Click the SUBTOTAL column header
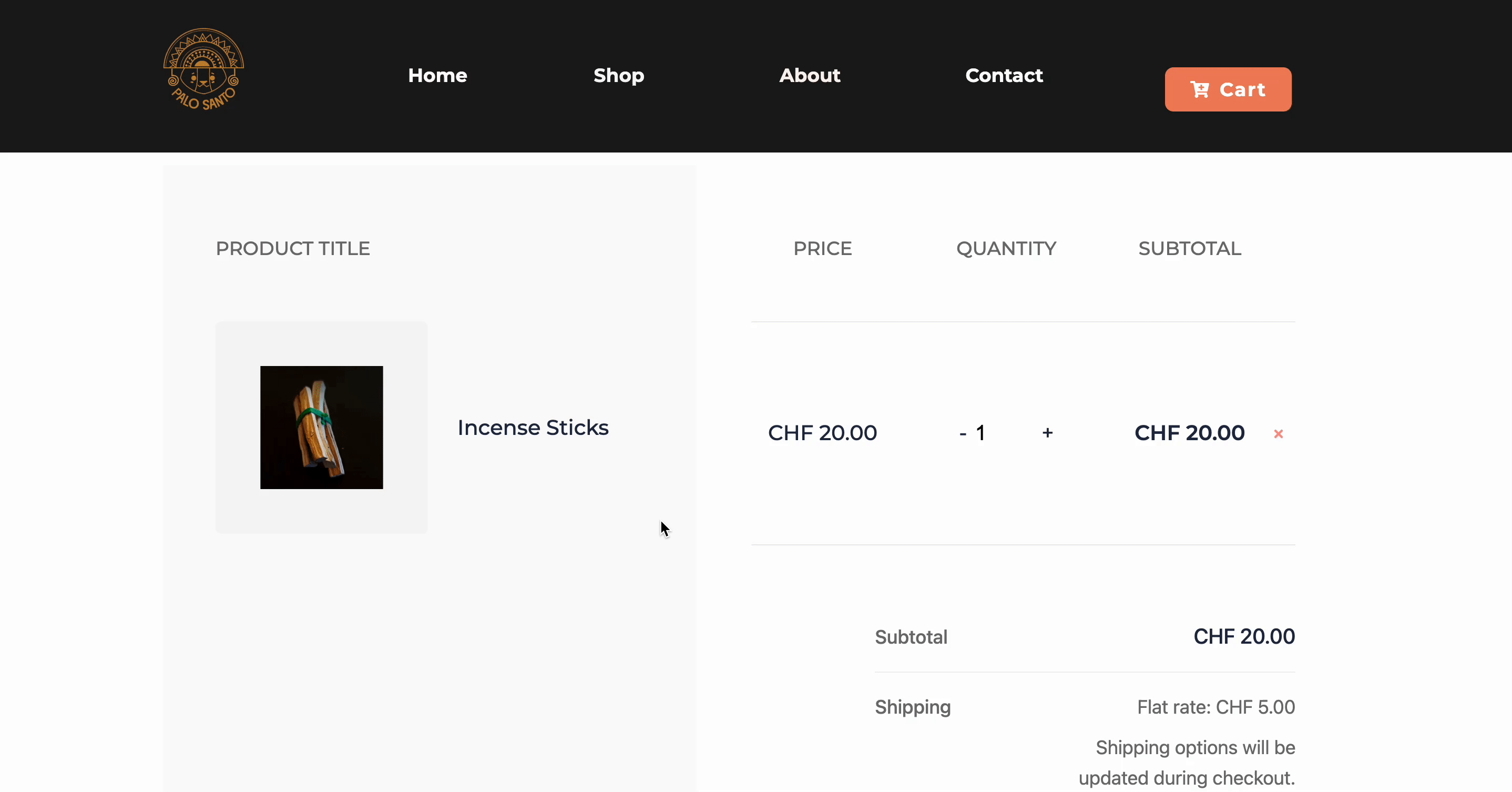 point(1189,248)
